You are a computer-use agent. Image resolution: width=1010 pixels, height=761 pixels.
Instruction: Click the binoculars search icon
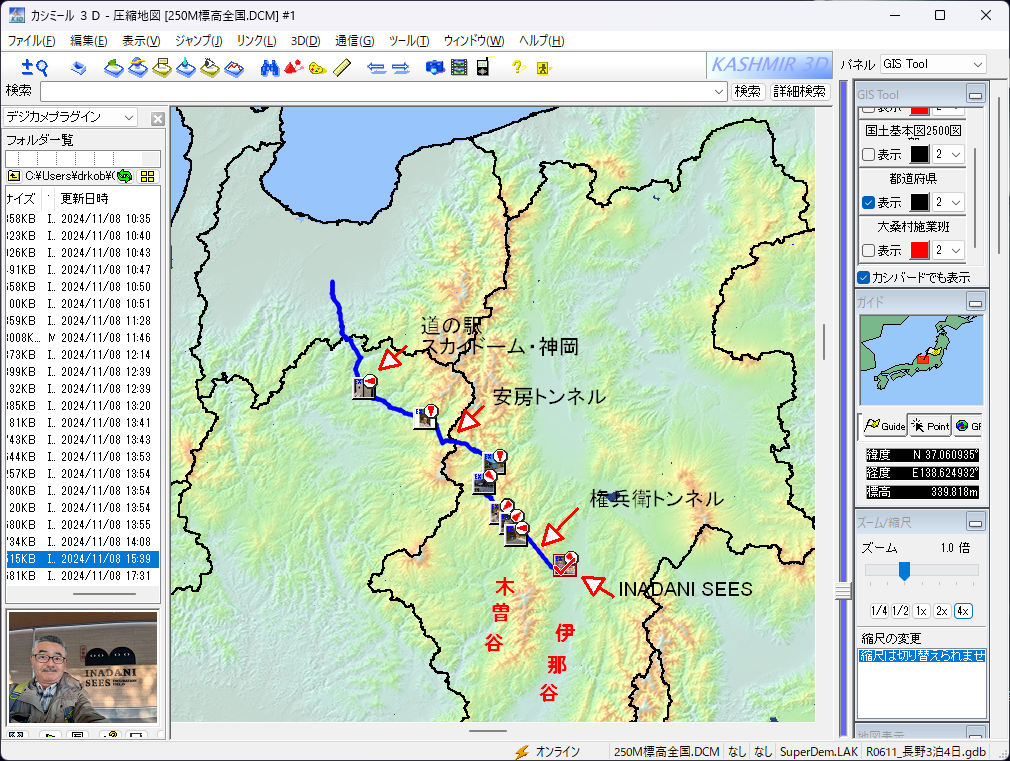pyautogui.click(x=270, y=67)
